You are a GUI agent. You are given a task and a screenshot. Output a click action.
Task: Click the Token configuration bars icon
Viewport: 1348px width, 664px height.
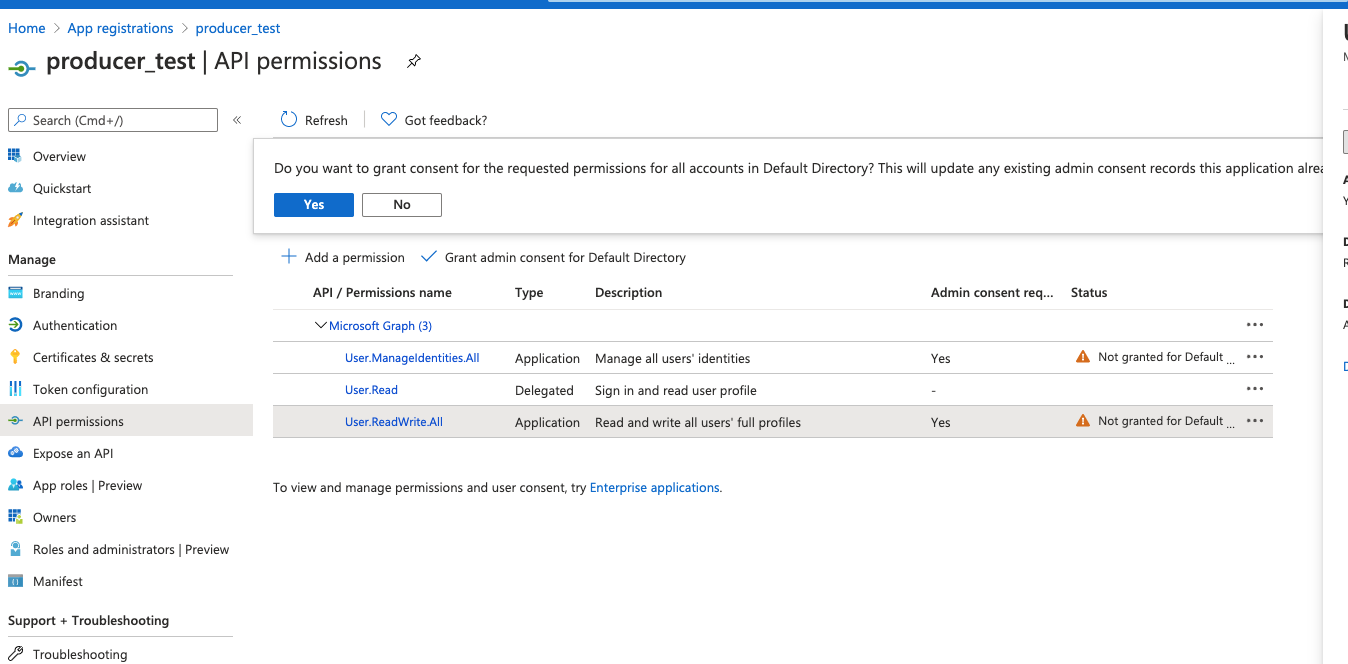coord(15,389)
